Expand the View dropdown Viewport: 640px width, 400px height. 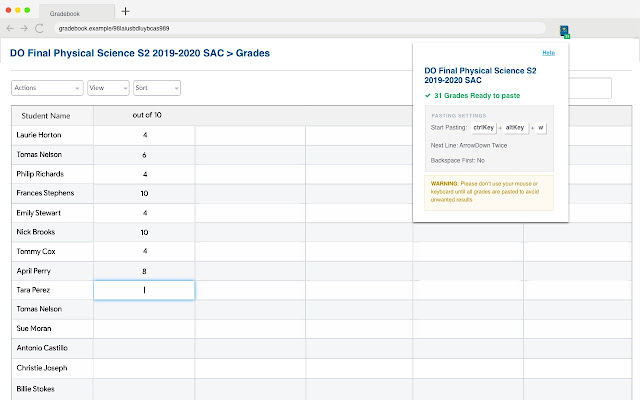point(108,88)
